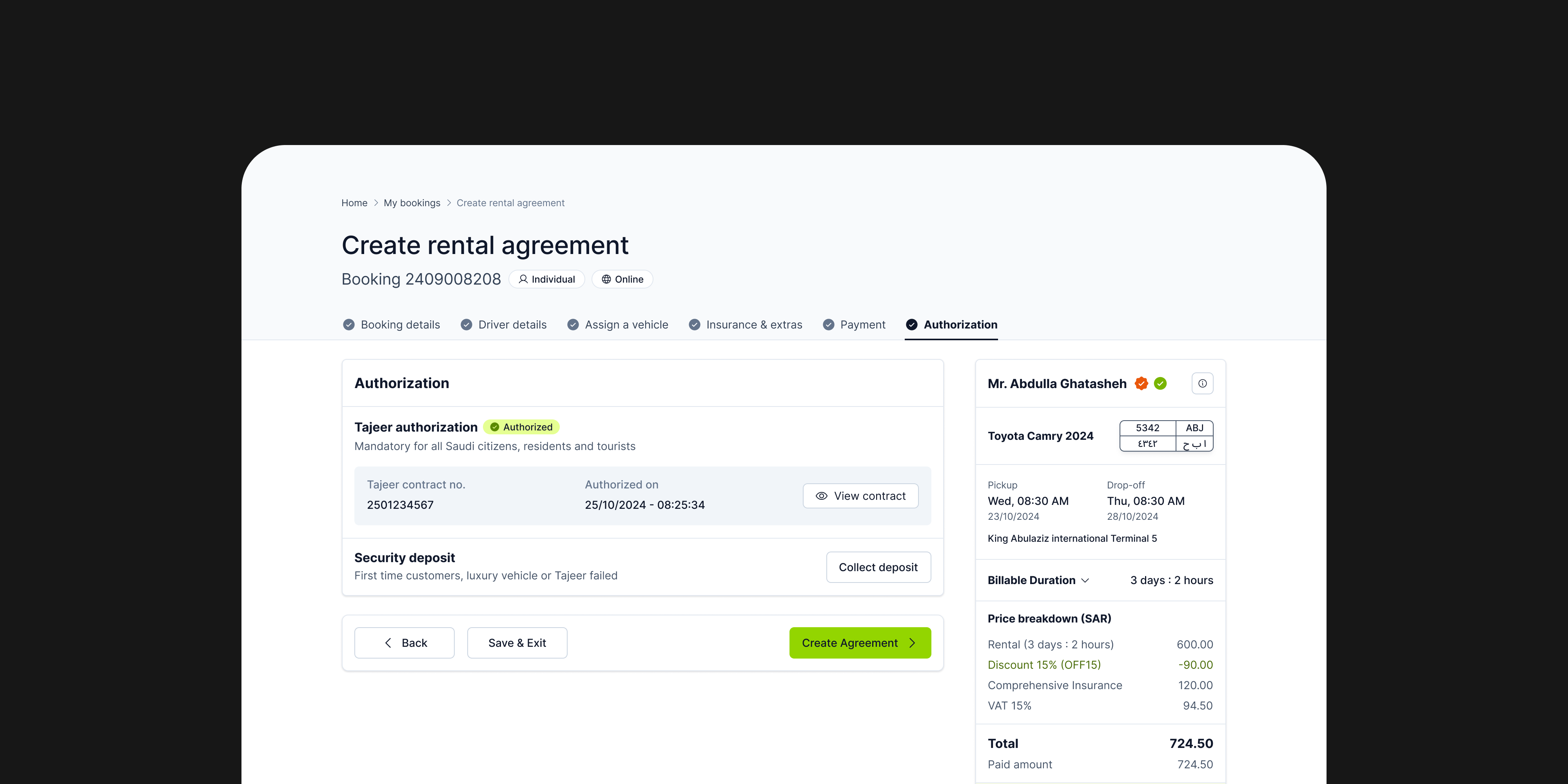Click the orange verified badge icon
The width and height of the screenshot is (1568, 784).
[x=1141, y=383]
